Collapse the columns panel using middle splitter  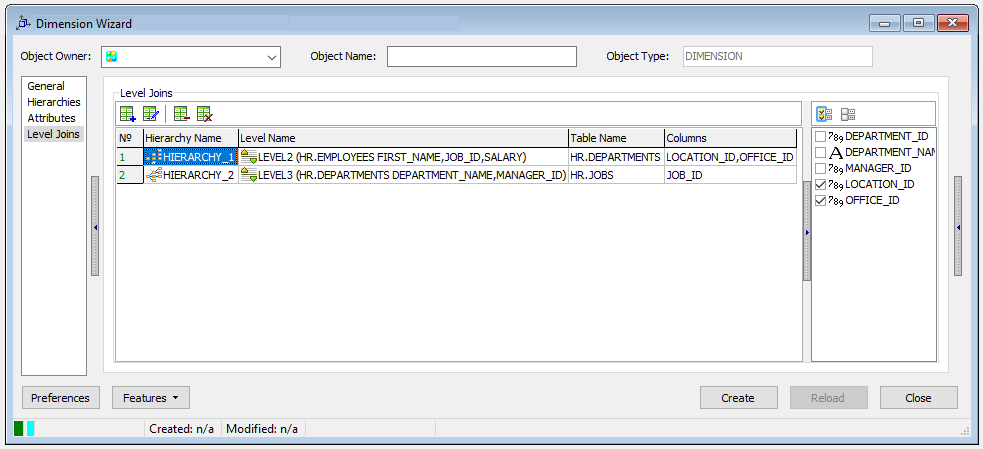tap(807, 232)
